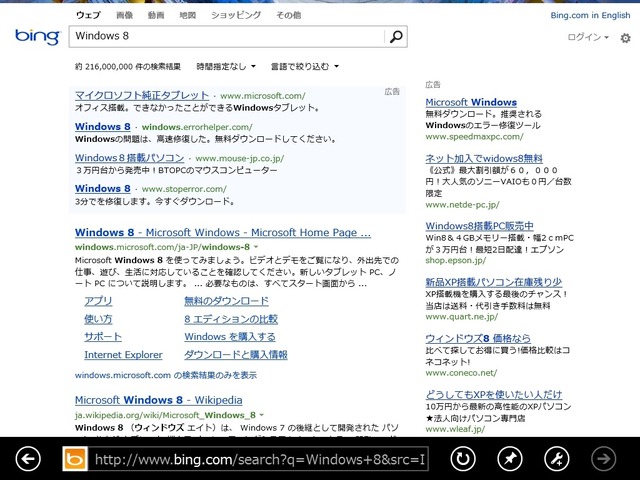Click www.microsoft.com/ green ad URL
This screenshot has width=640, height=480.
tap(263, 96)
